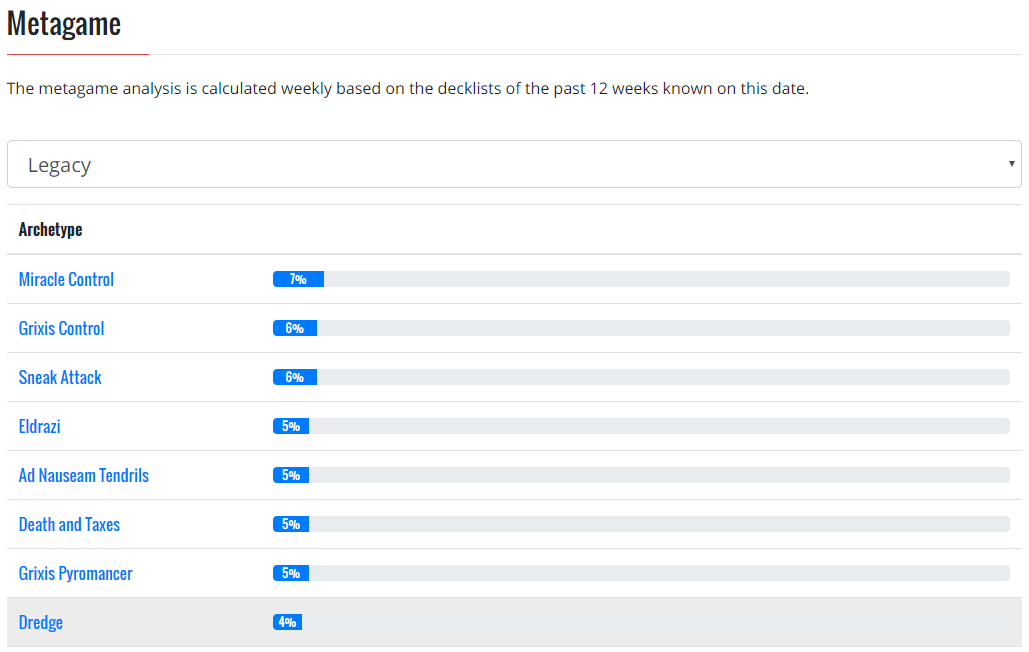Click the metagame analysis description text

pos(407,88)
